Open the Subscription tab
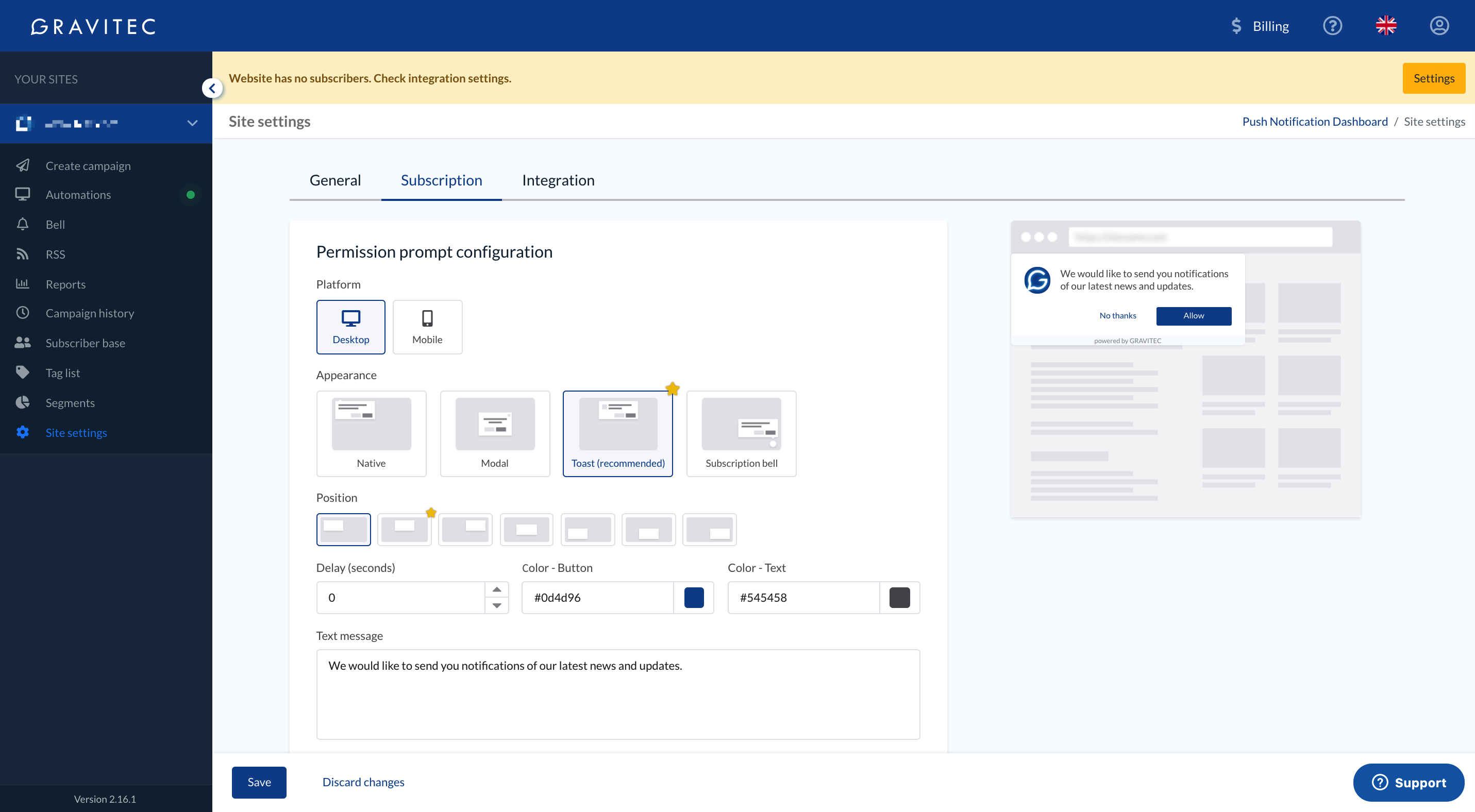The width and height of the screenshot is (1475, 812). pos(441,180)
